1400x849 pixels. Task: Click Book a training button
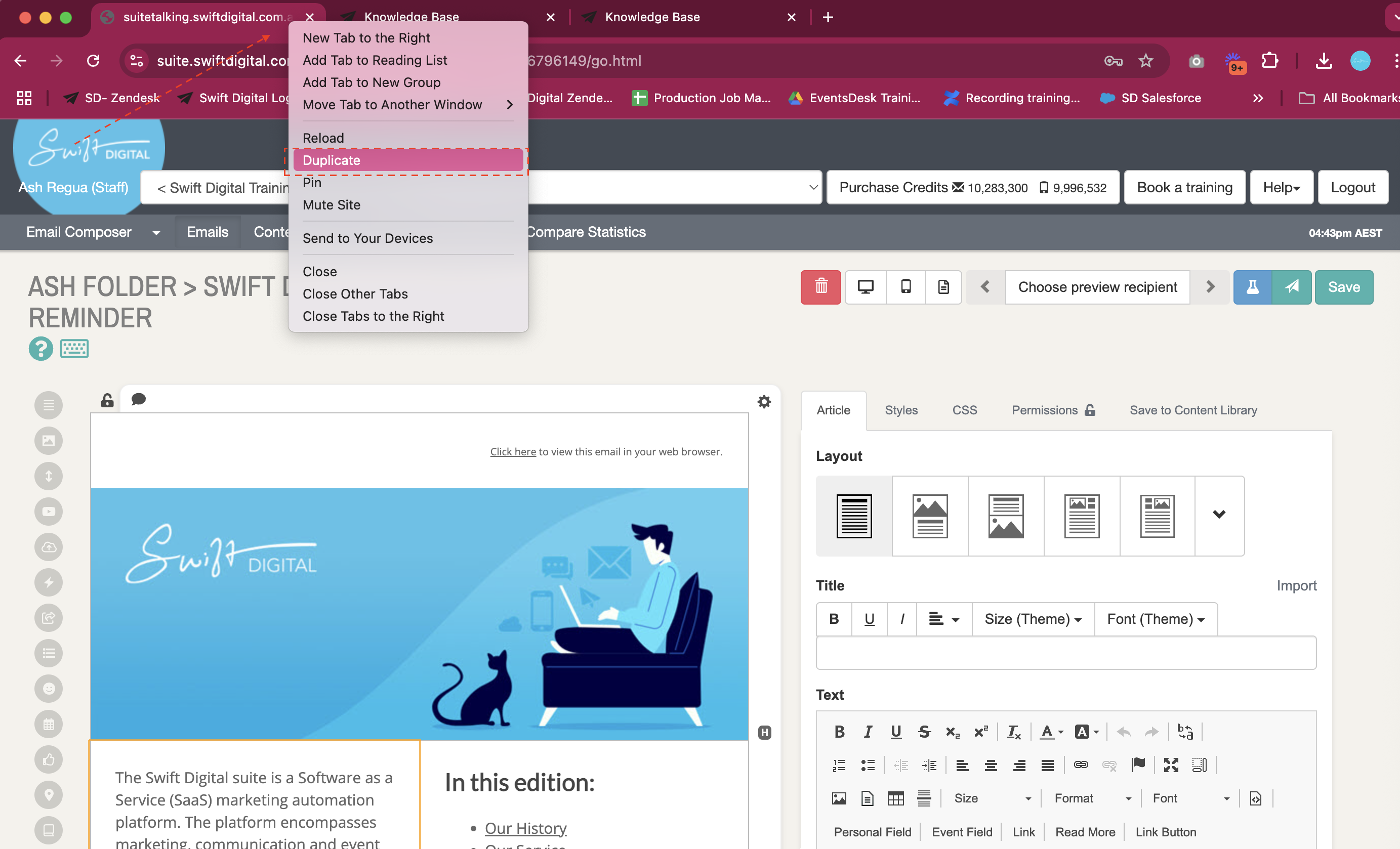pos(1184,187)
